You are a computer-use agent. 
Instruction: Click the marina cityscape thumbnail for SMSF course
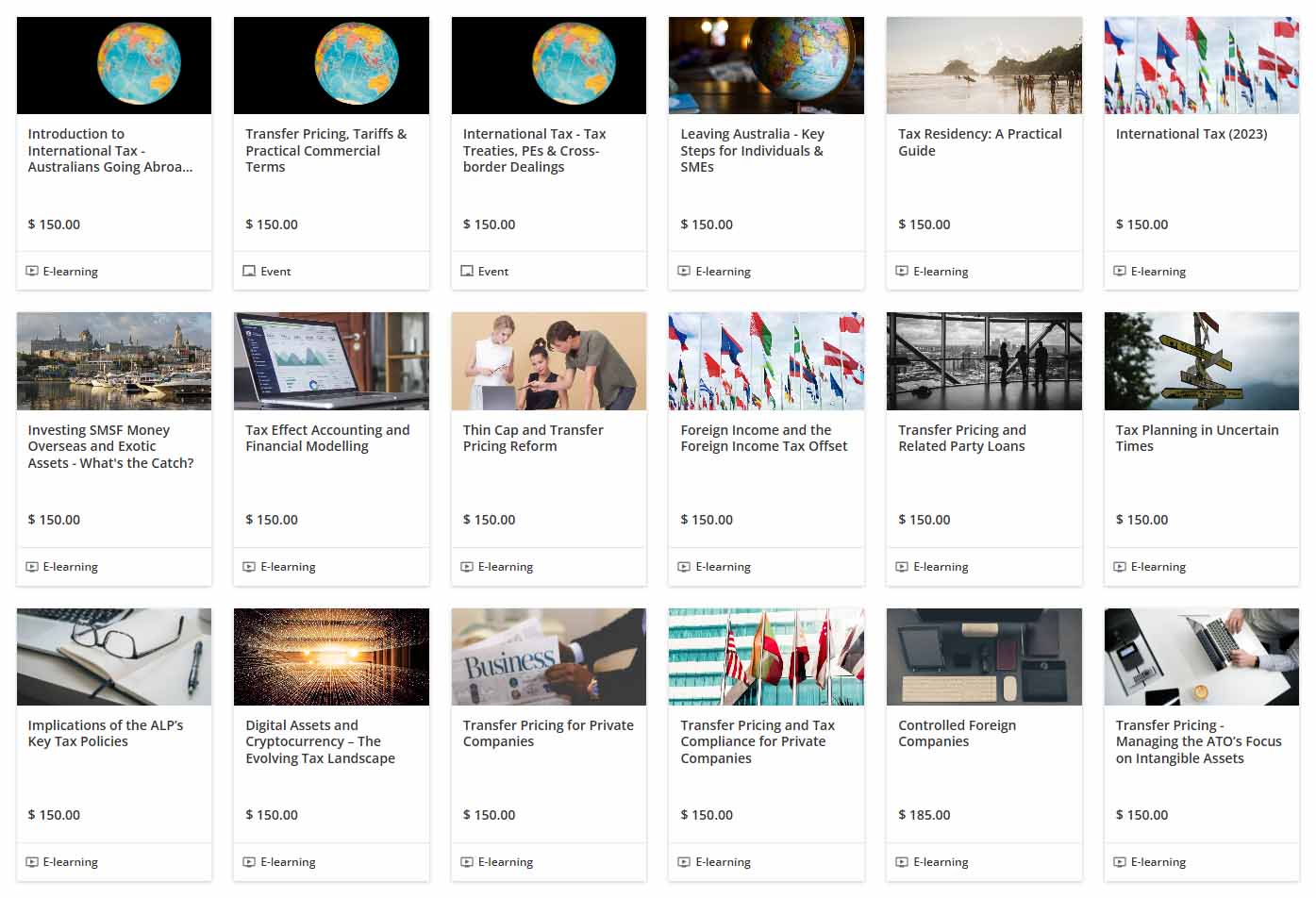point(114,361)
